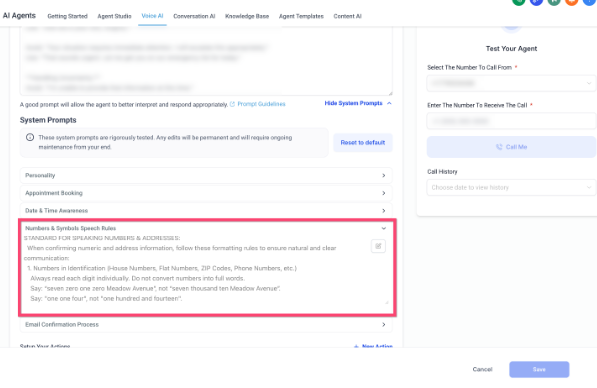
Task: Expand the Appointment Booking prompt section
Action: pyautogui.click(x=206, y=193)
